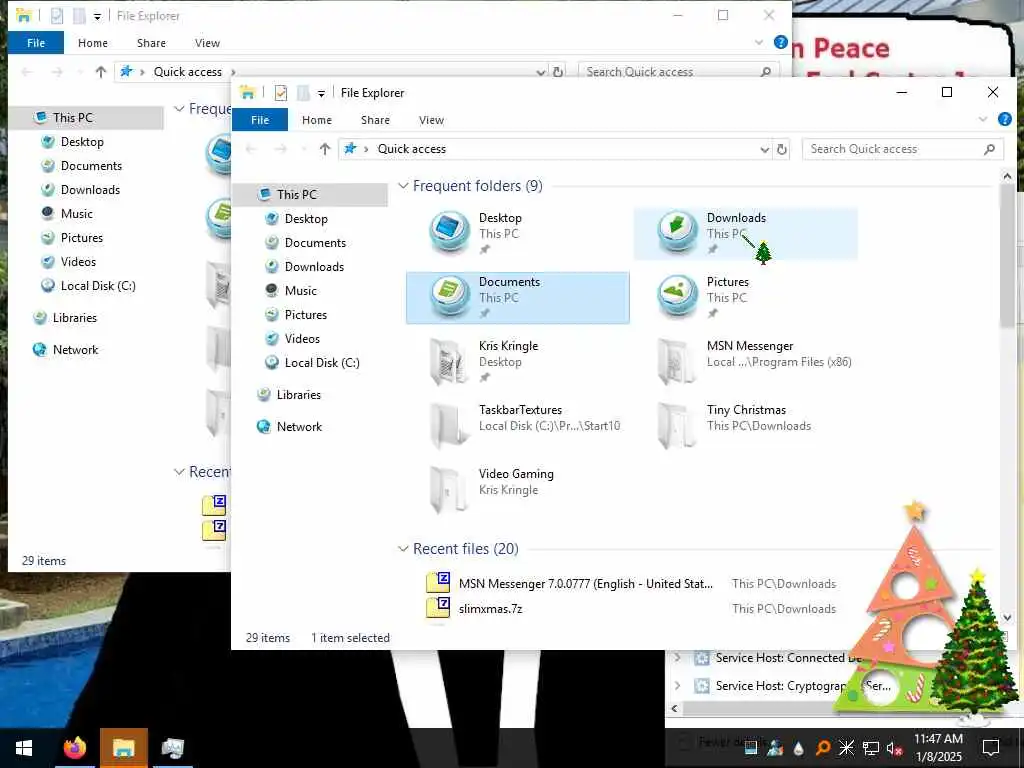Open the Video Gaming folder

coord(517,489)
